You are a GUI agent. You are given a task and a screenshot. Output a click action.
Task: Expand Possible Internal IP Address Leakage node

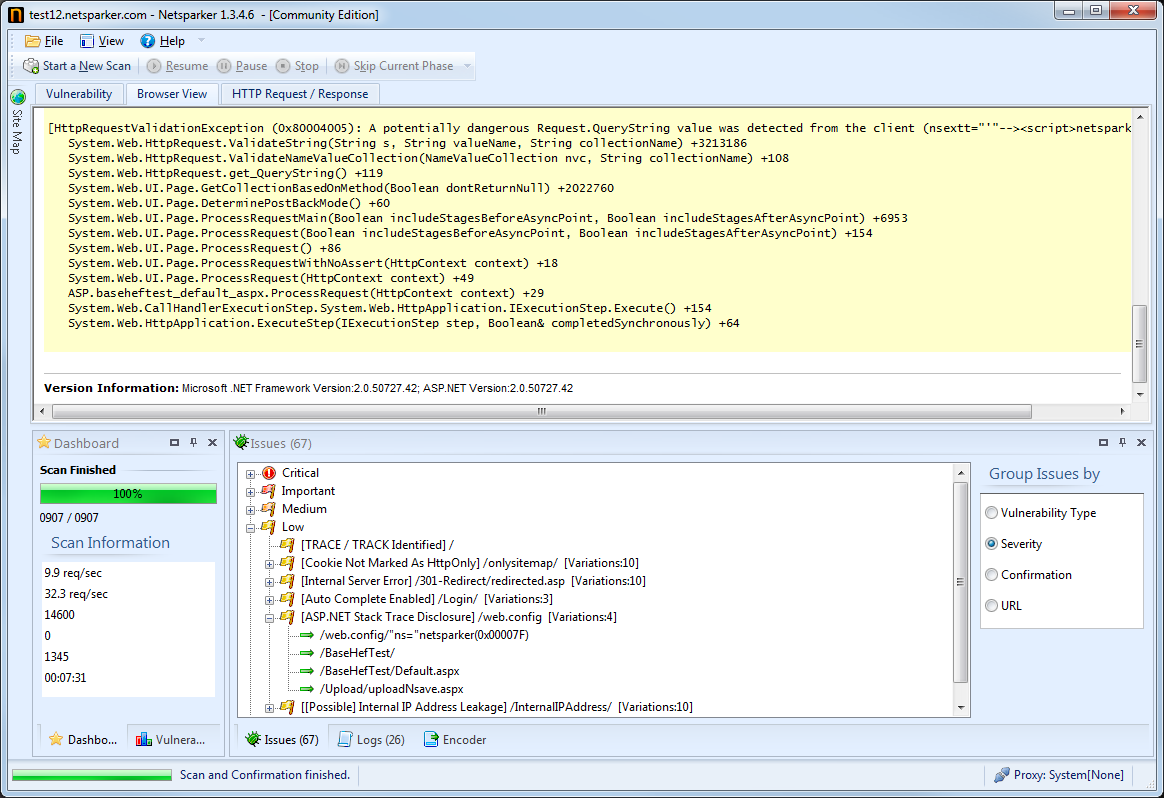(269, 708)
